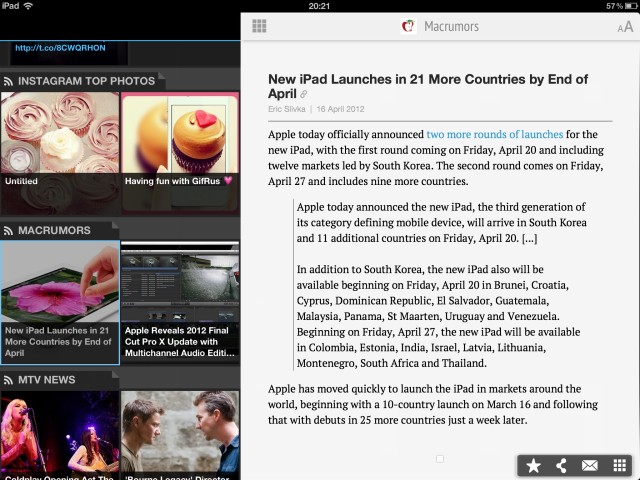Tap the status bar clock showing 20:21

pyautogui.click(x=319, y=6)
